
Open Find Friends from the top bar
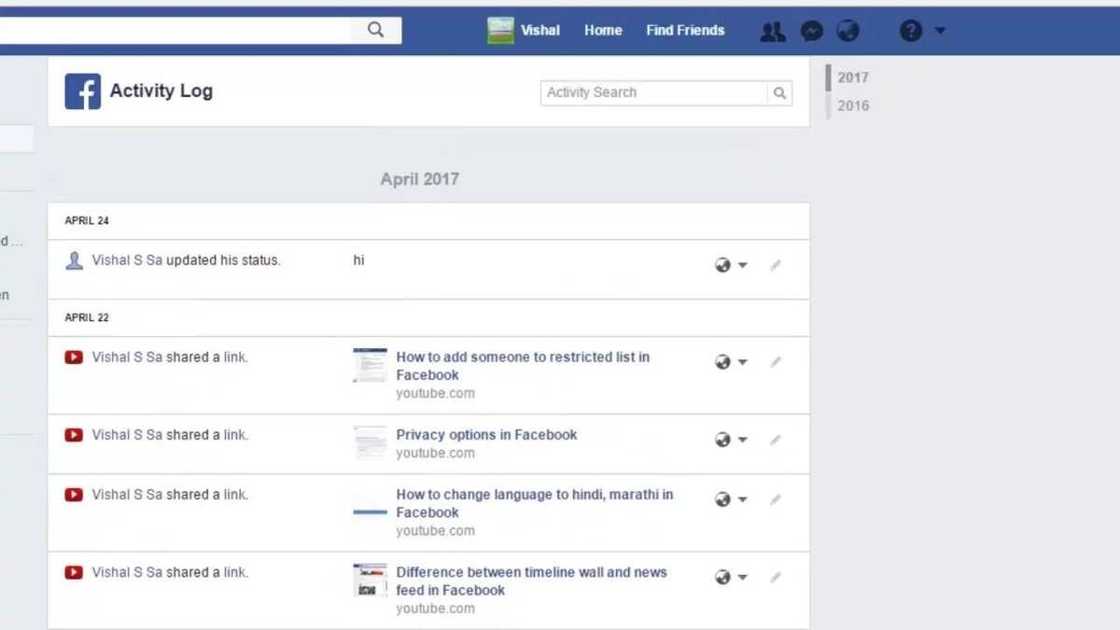pyautogui.click(x=685, y=30)
